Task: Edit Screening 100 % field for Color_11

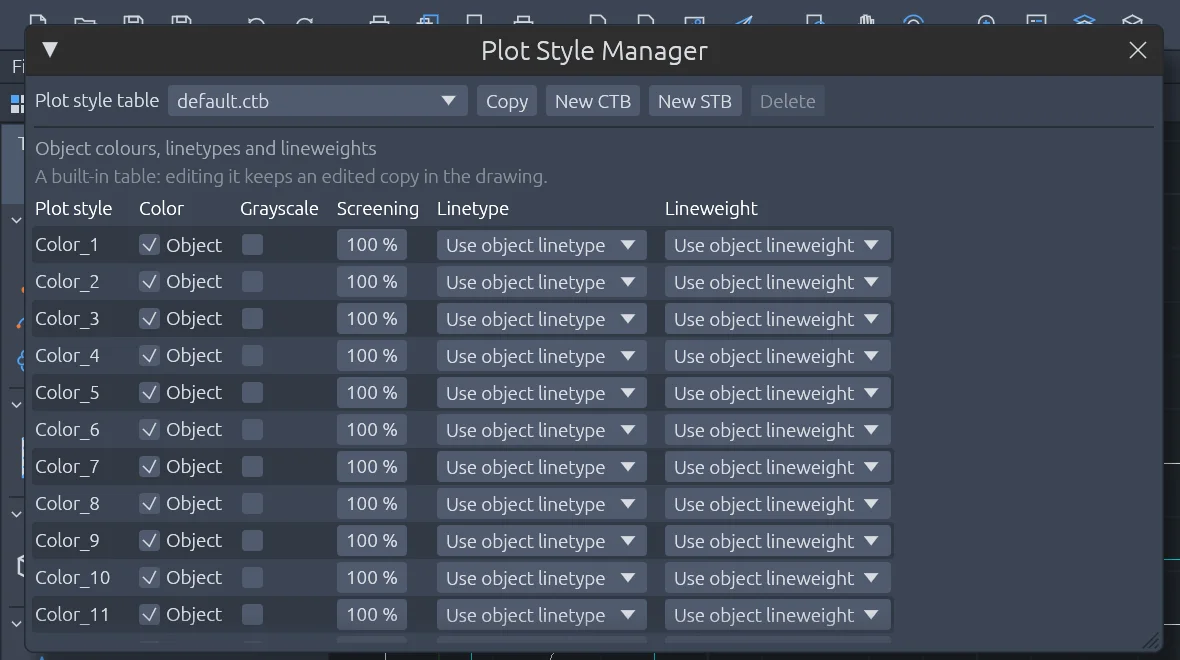Action: point(372,614)
